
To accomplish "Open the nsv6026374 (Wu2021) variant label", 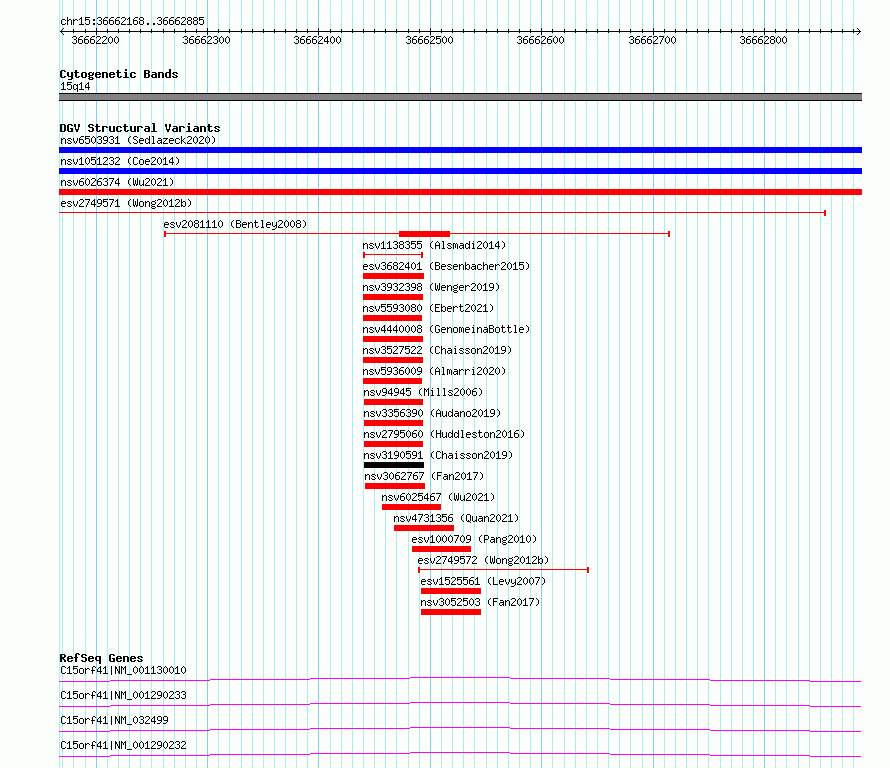I will point(117,182).
